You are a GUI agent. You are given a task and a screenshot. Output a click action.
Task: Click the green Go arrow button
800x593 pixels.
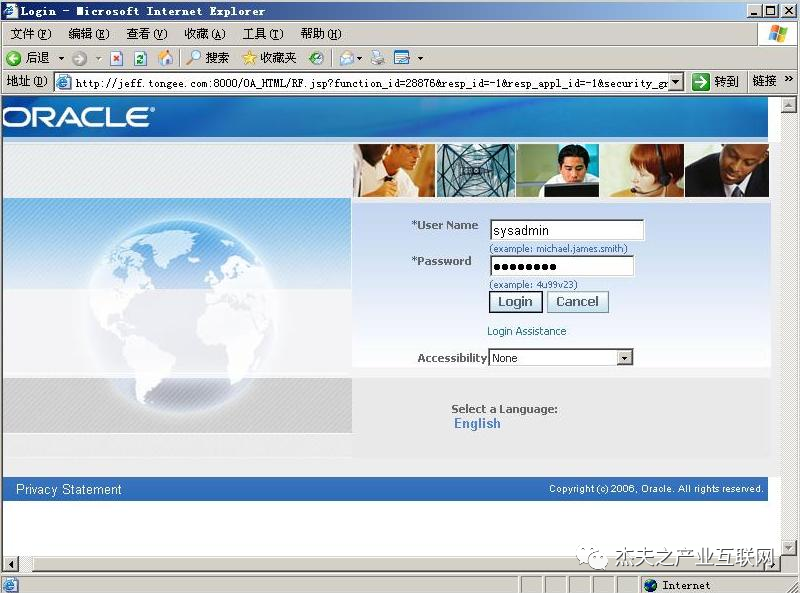tap(701, 82)
